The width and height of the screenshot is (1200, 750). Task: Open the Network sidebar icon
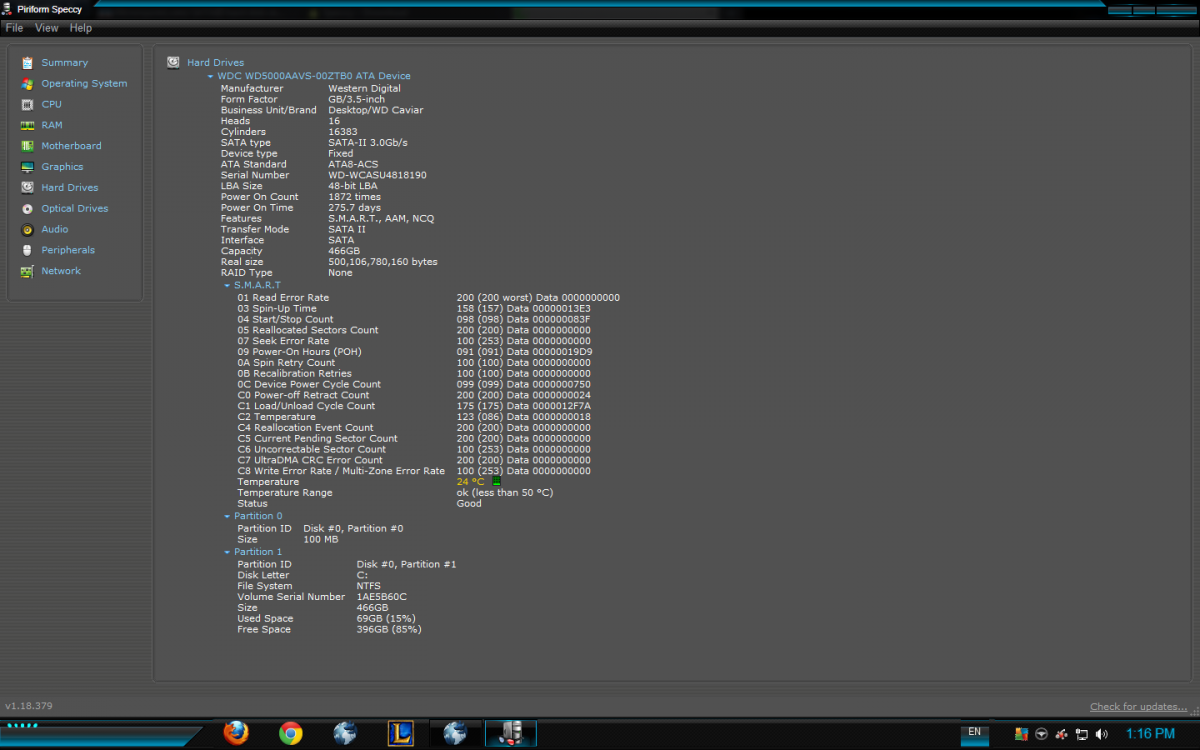27,271
